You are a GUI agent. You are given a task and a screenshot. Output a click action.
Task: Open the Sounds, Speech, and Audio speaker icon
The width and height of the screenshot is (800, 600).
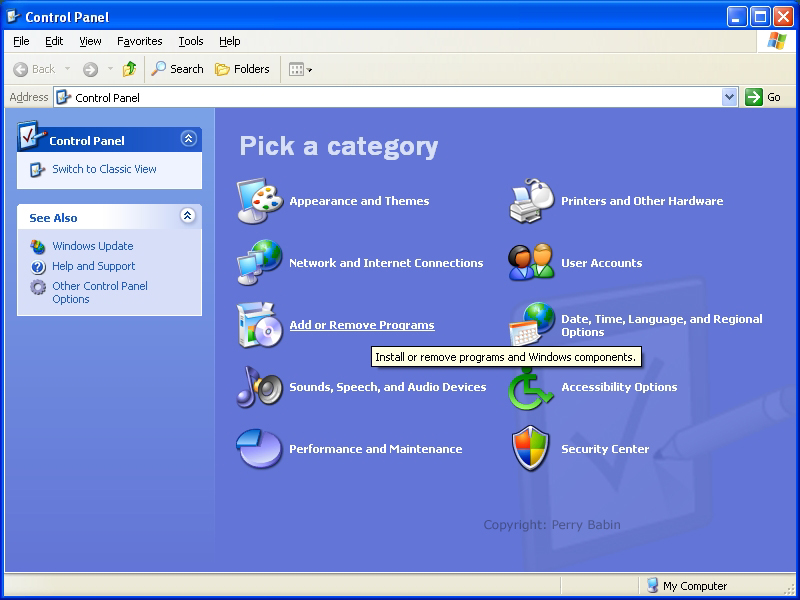click(260, 387)
